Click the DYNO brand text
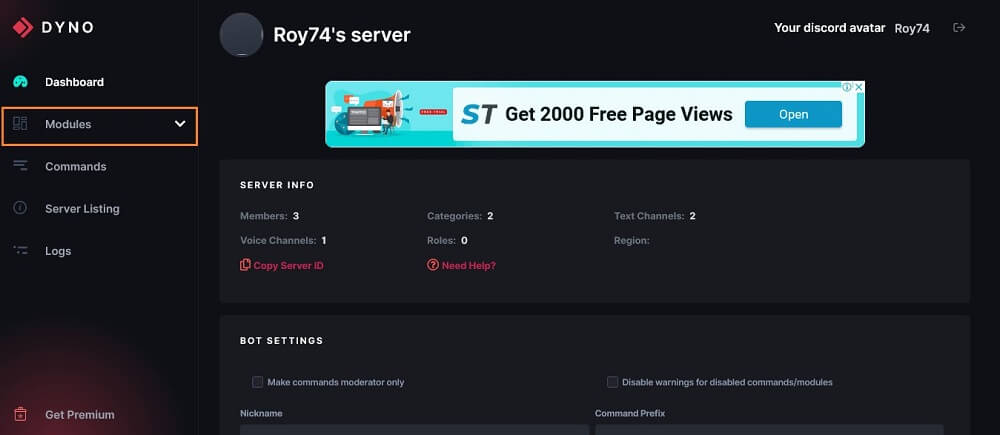This screenshot has height=435, width=1000. coord(68,27)
